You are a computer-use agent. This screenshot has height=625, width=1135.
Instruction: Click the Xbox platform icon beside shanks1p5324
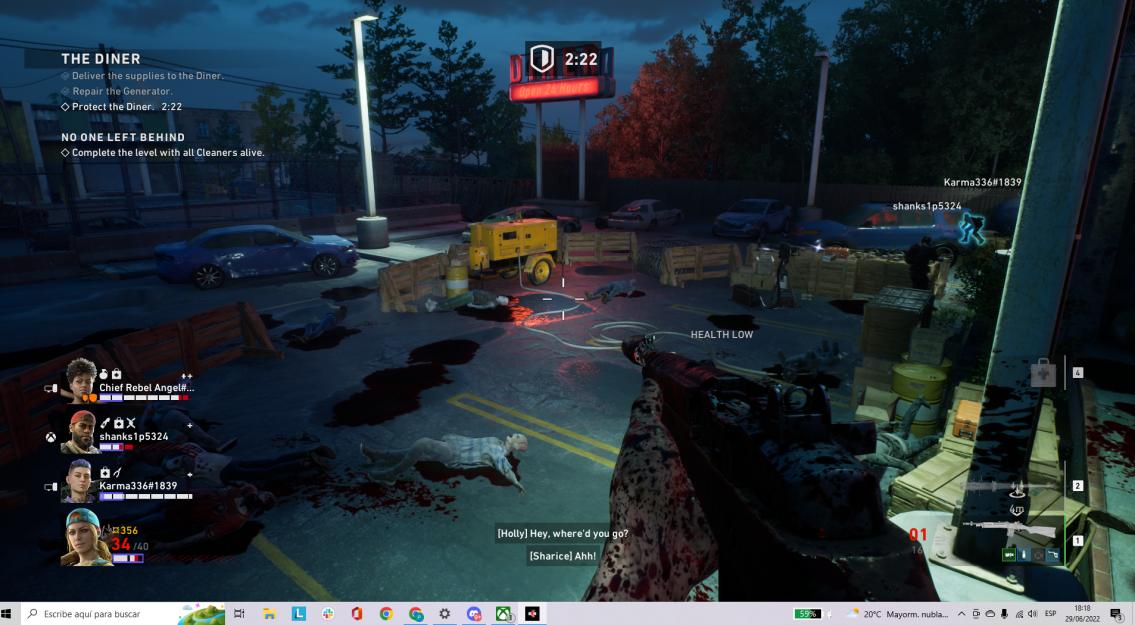point(51,437)
